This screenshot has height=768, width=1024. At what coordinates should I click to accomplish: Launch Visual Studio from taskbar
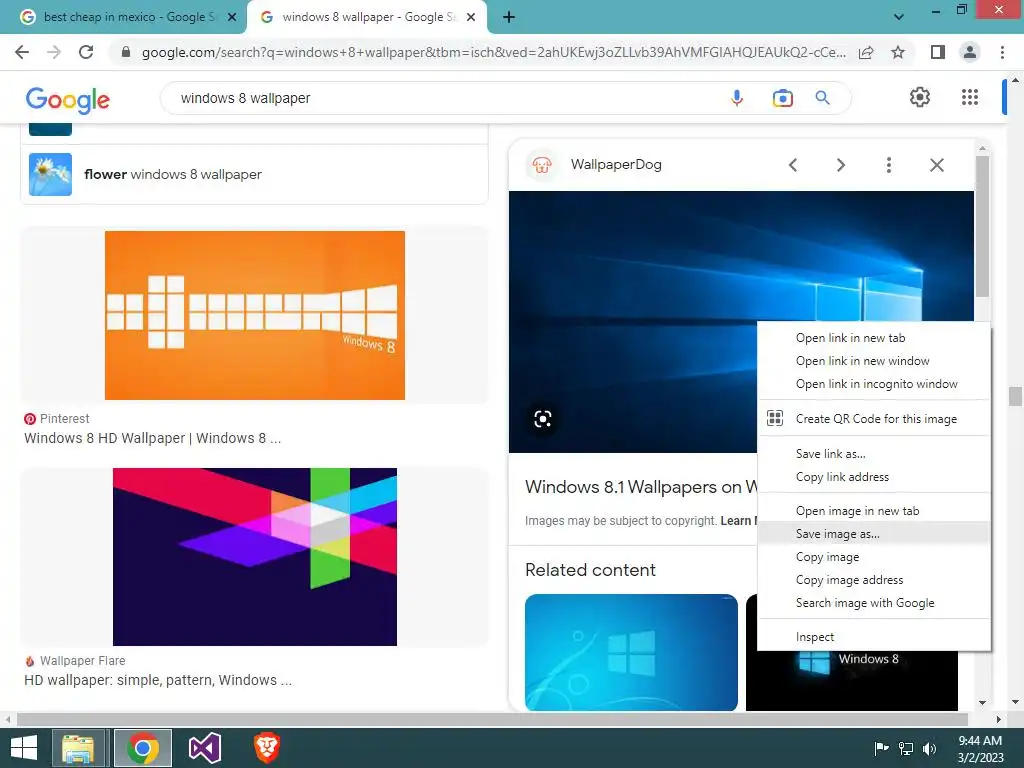(x=205, y=748)
